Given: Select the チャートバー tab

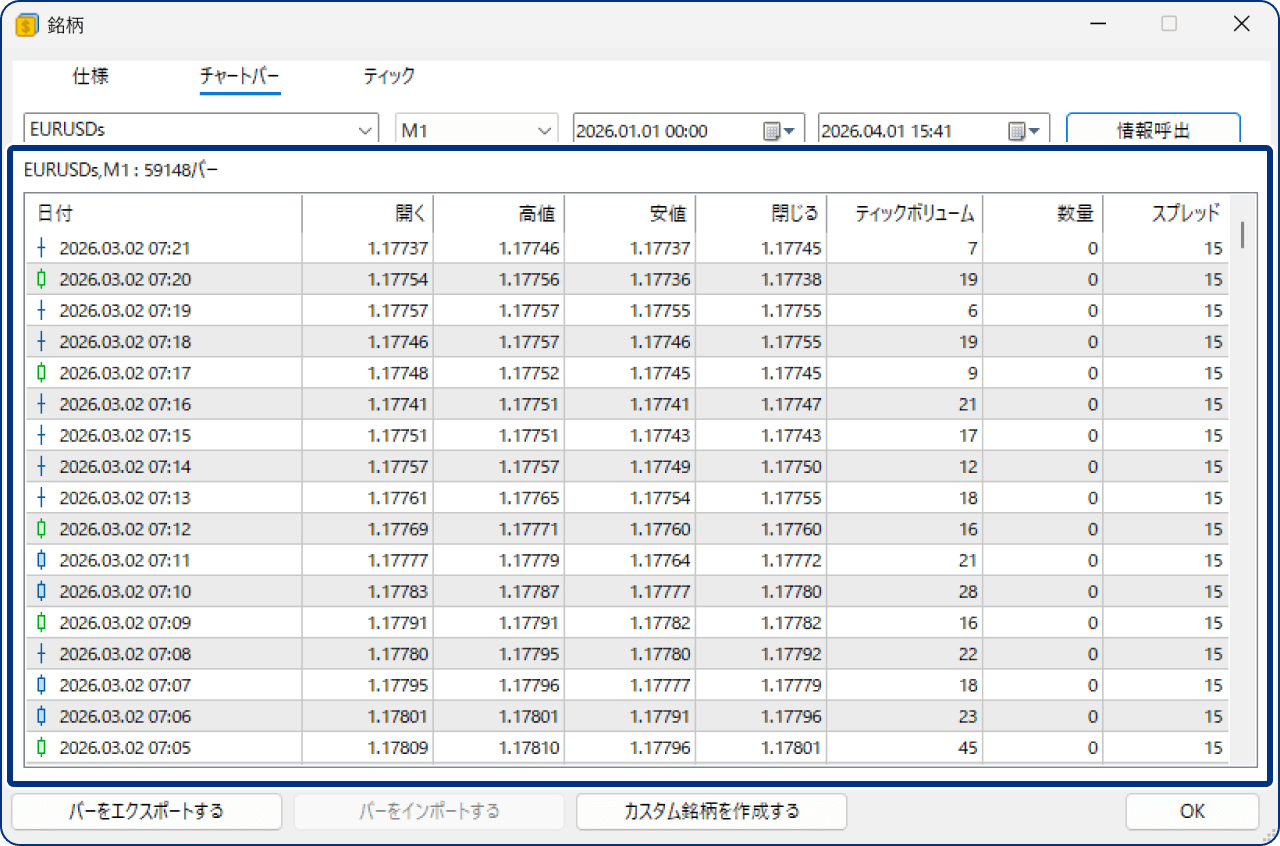Looking at the screenshot, I should pyautogui.click(x=240, y=76).
